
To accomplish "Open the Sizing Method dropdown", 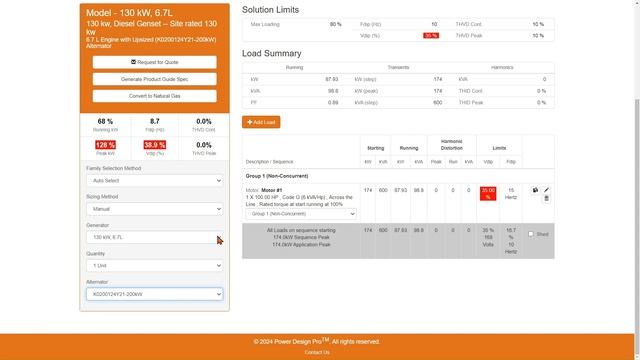I will coord(155,209).
